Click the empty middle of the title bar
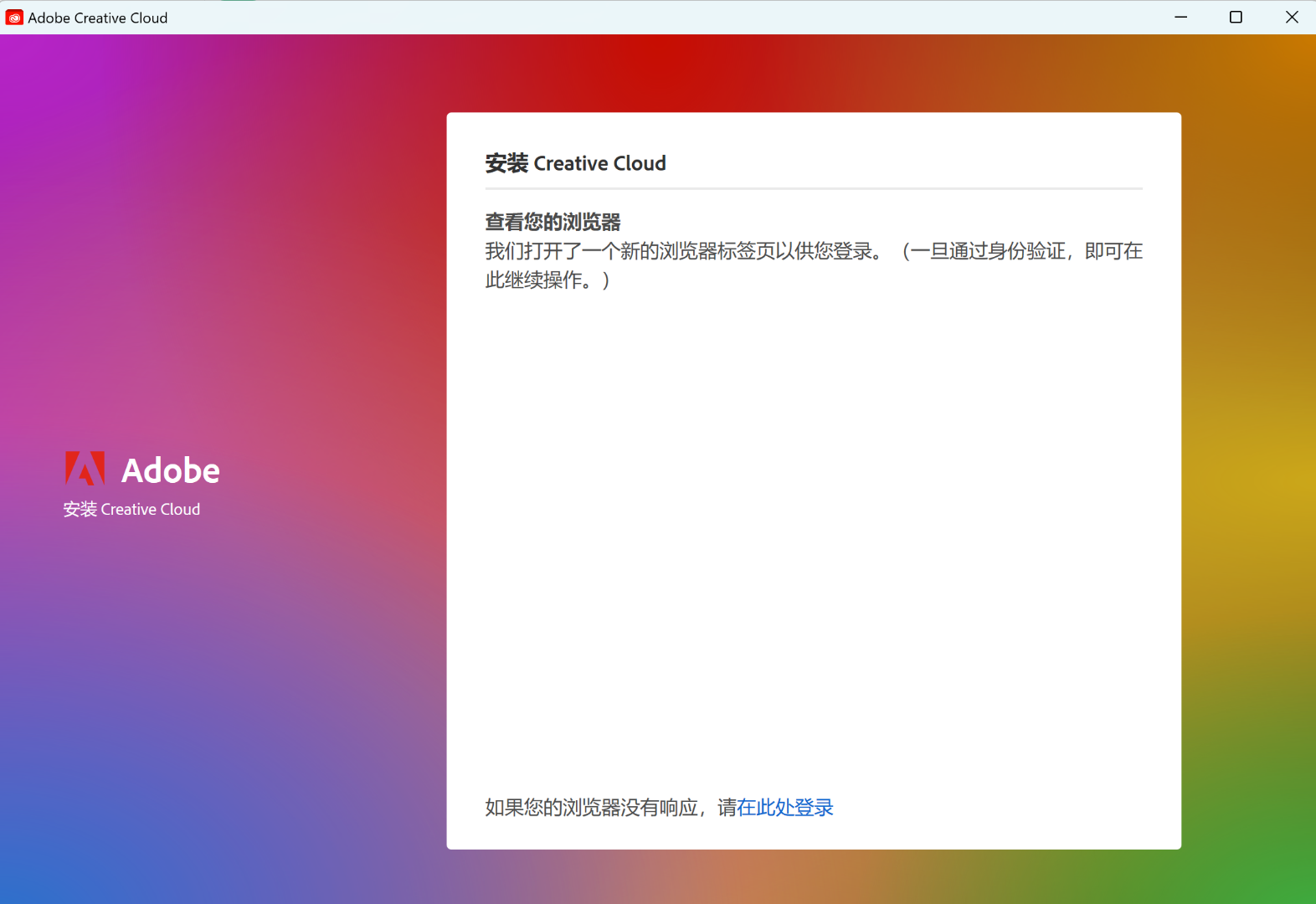This screenshot has height=904, width=1316. 670,18
